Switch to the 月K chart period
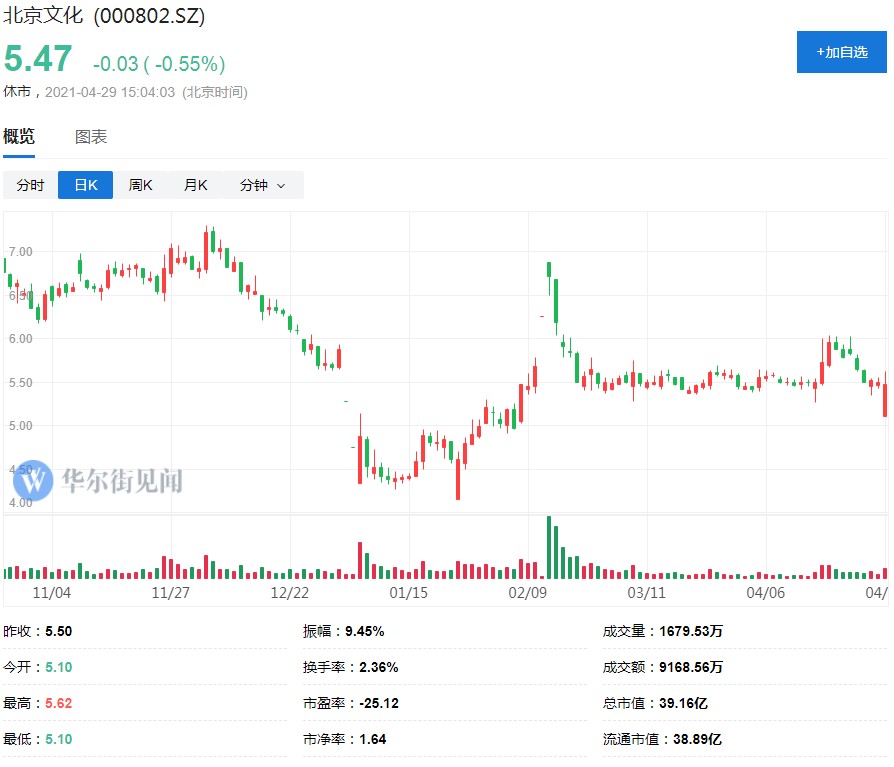Screen dimensions: 894x767 coord(195,185)
